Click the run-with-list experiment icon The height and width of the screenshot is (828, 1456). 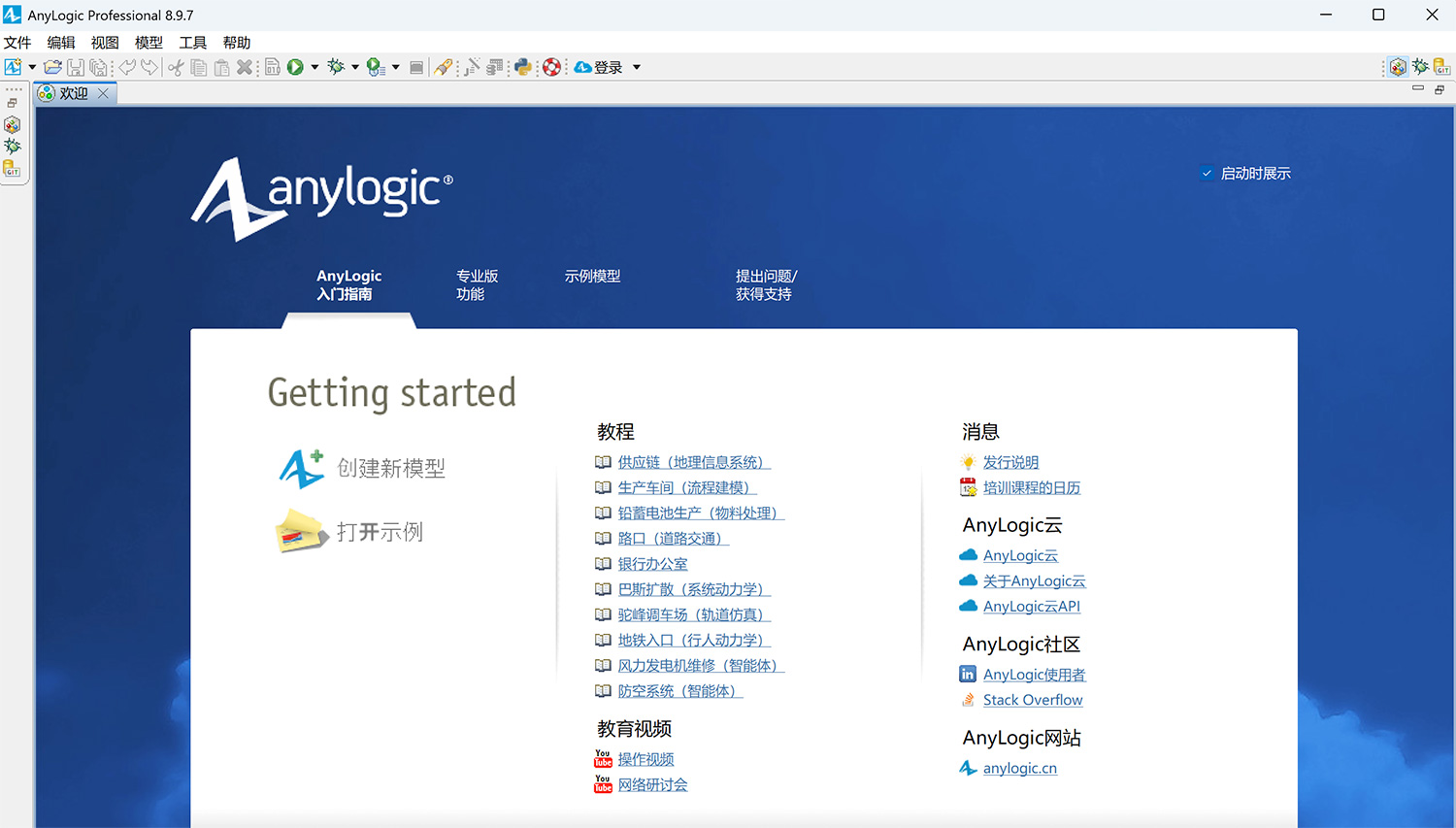pyautogui.click(x=377, y=67)
